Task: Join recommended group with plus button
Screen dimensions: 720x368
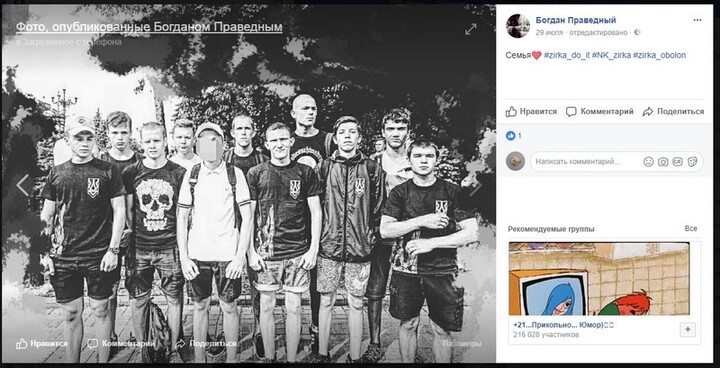Action: (687, 330)
